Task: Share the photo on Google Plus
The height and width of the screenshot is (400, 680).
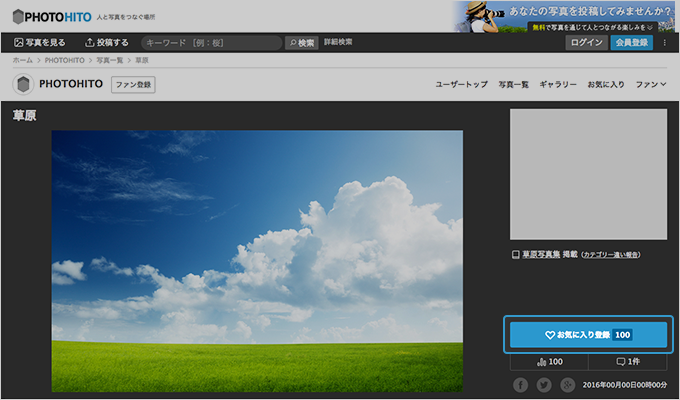Action: tap(568, 385)
